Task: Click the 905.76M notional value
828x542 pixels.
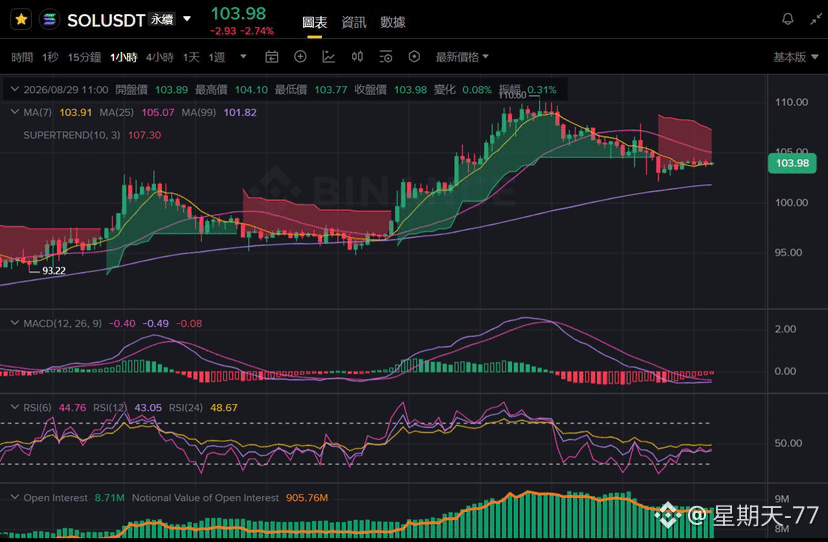Action: click(307, 498)
